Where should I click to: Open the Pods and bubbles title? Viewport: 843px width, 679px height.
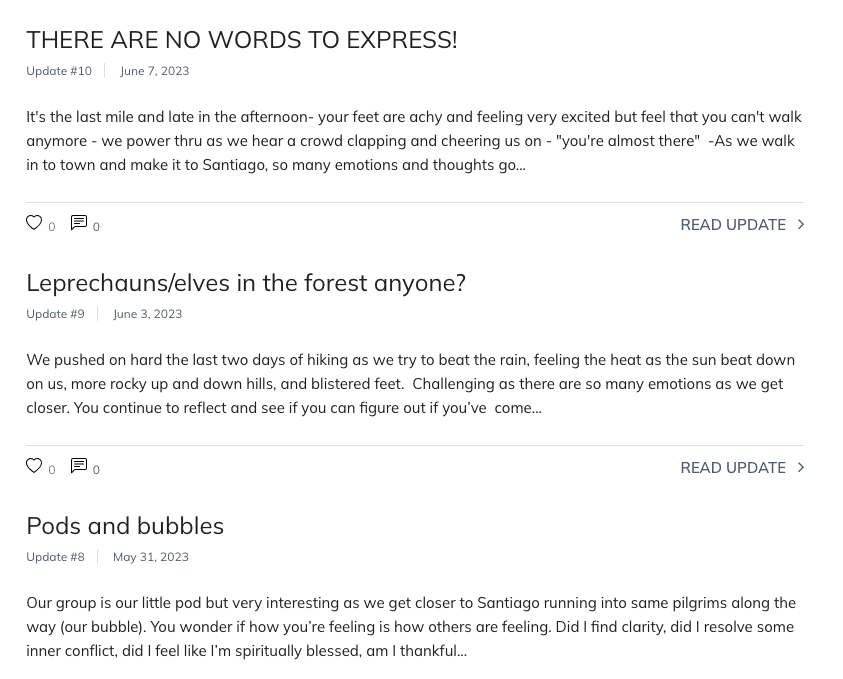(125, 526)
